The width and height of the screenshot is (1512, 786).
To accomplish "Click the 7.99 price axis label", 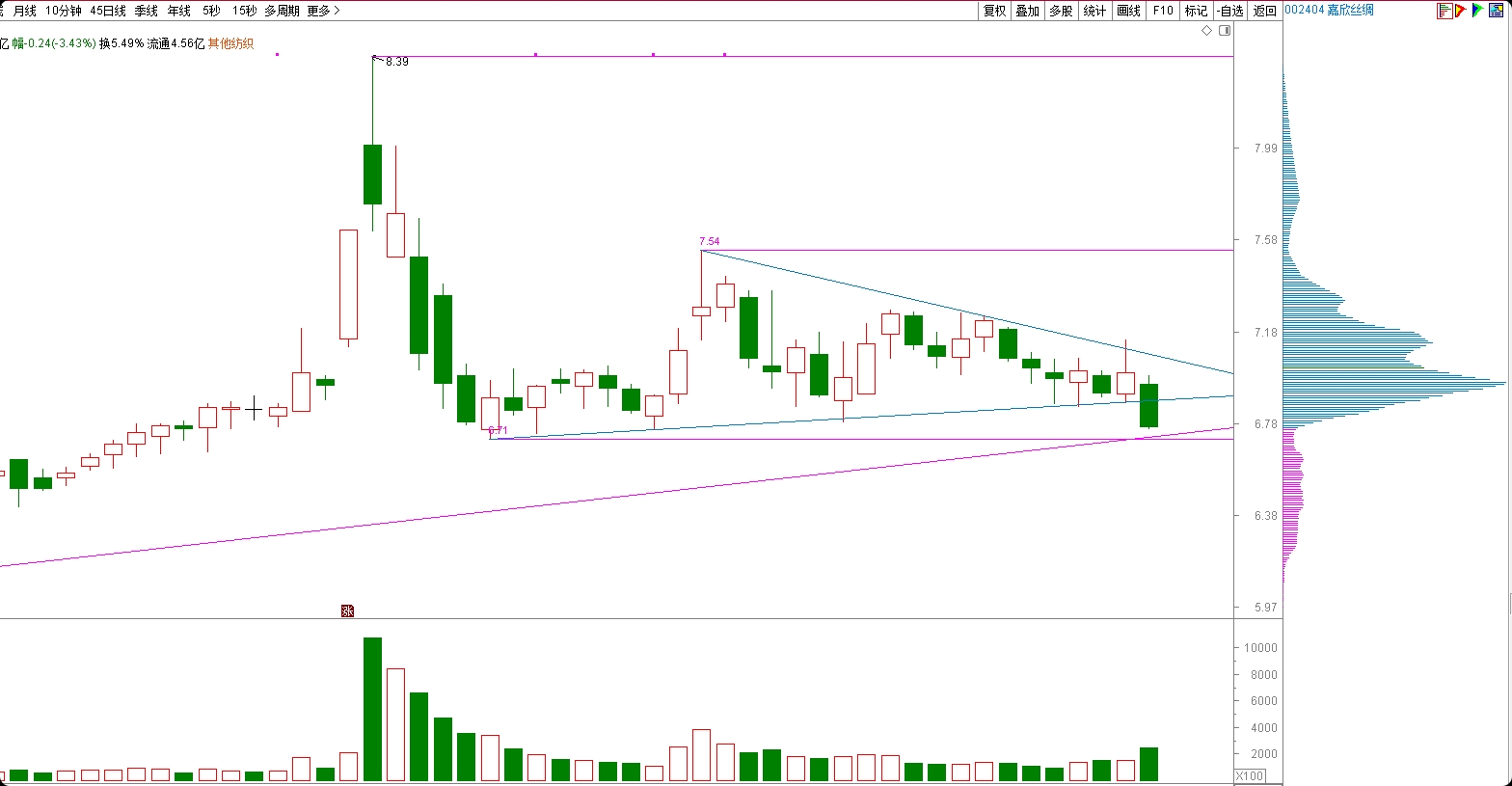I will [1265, 149].
